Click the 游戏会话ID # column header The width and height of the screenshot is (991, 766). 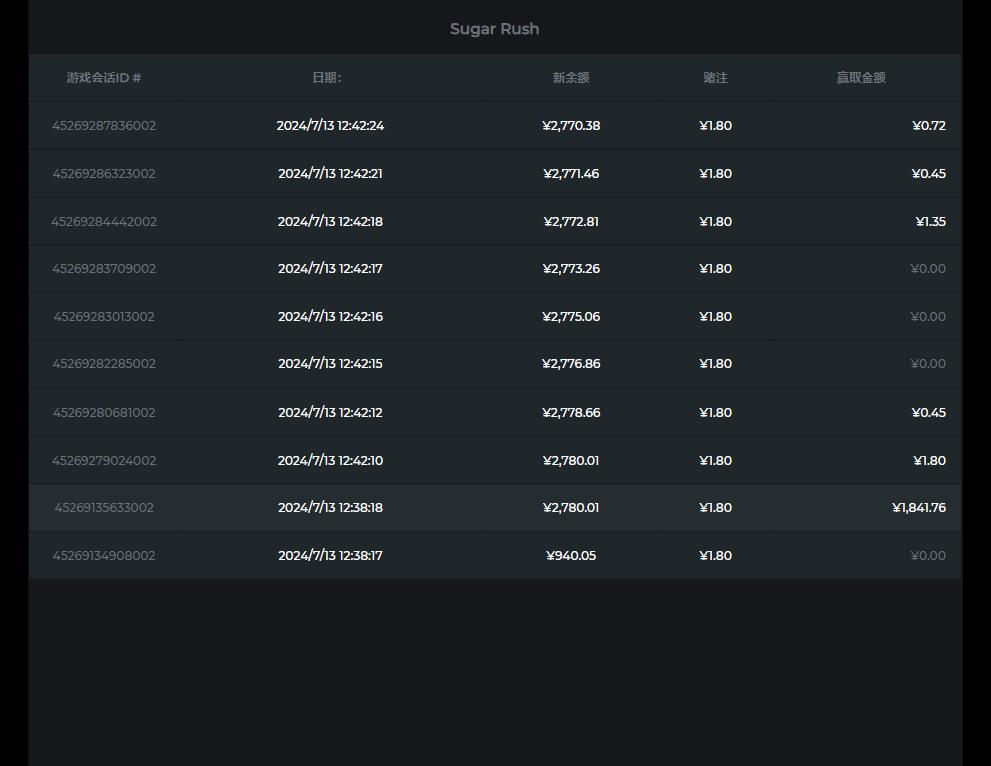point(104,78)
